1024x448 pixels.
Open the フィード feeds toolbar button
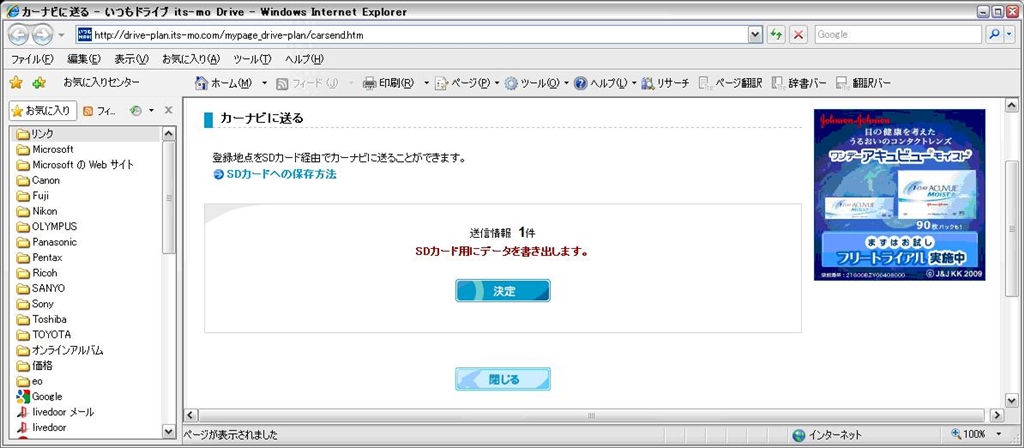coord(307,83)
